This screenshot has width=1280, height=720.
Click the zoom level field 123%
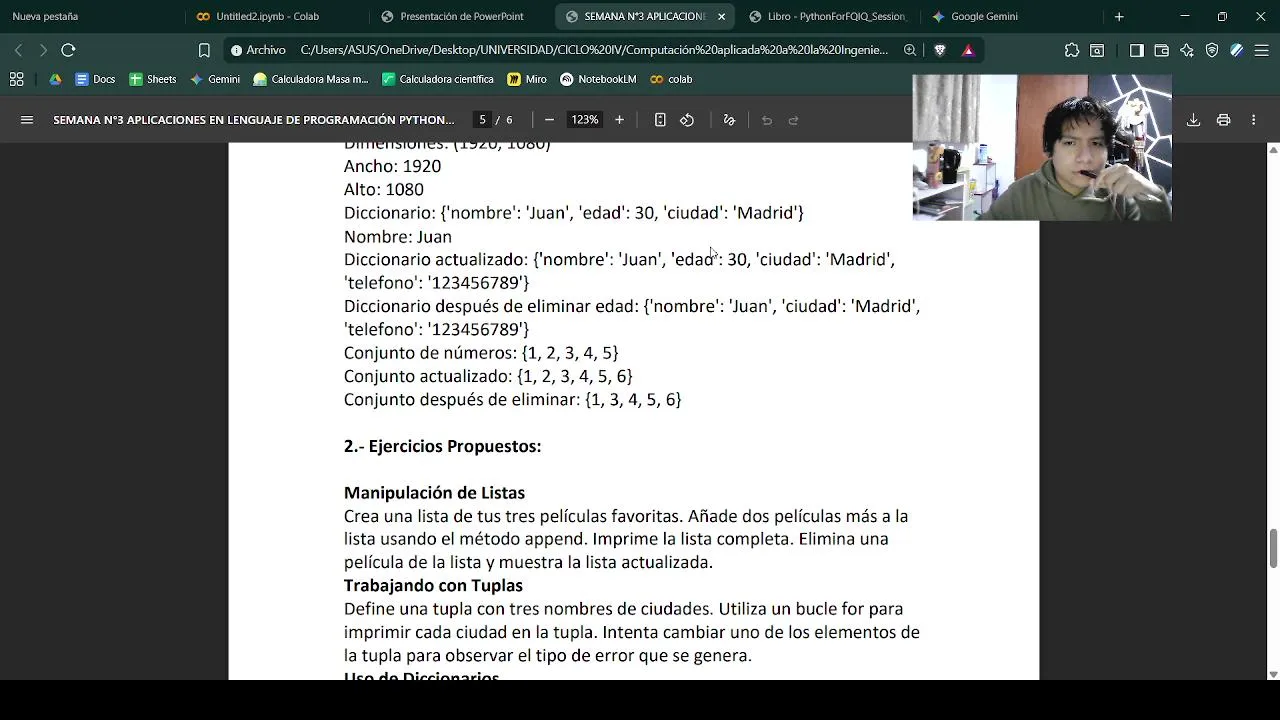pos(584,120)
